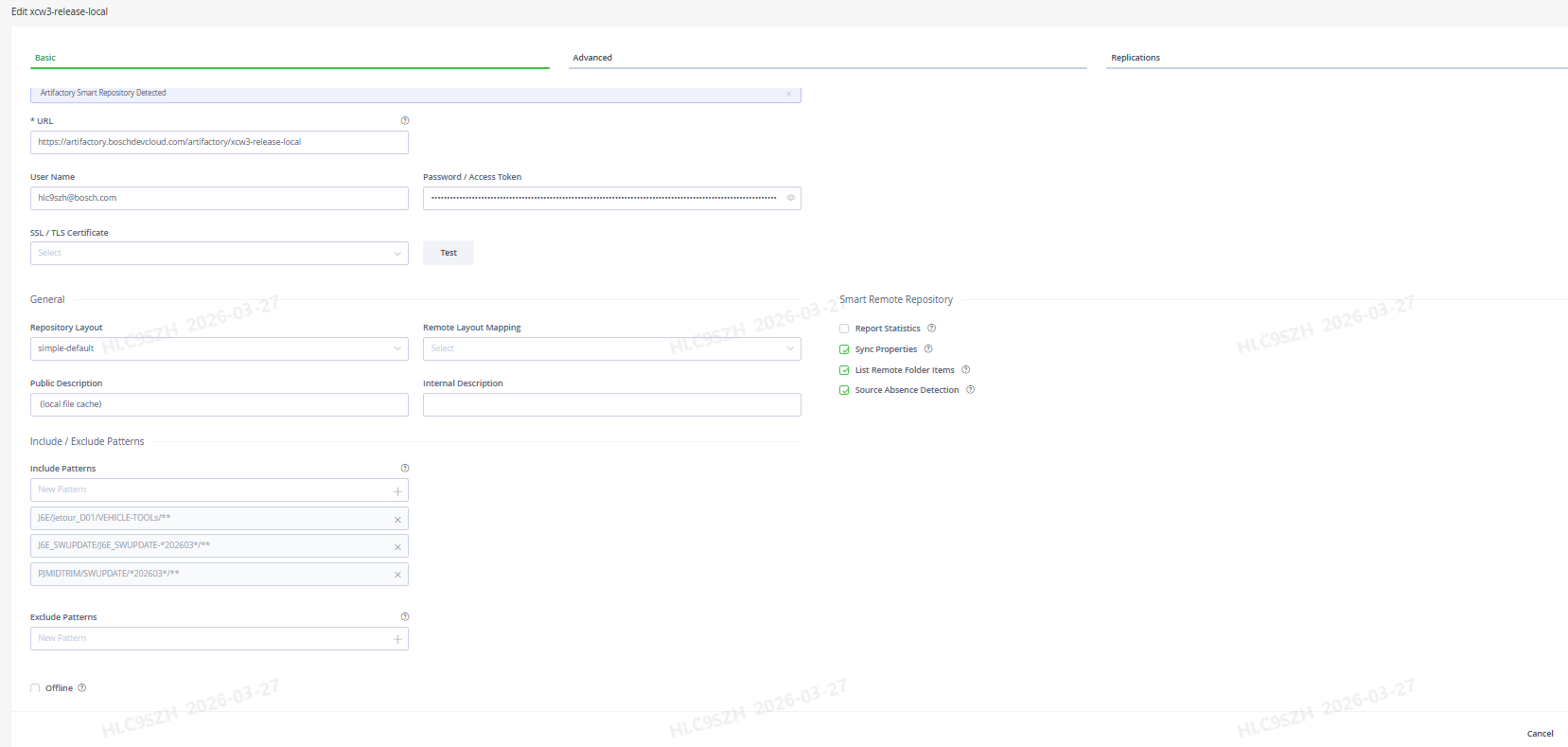Click the URL field help icon

[x=405, y=120]
